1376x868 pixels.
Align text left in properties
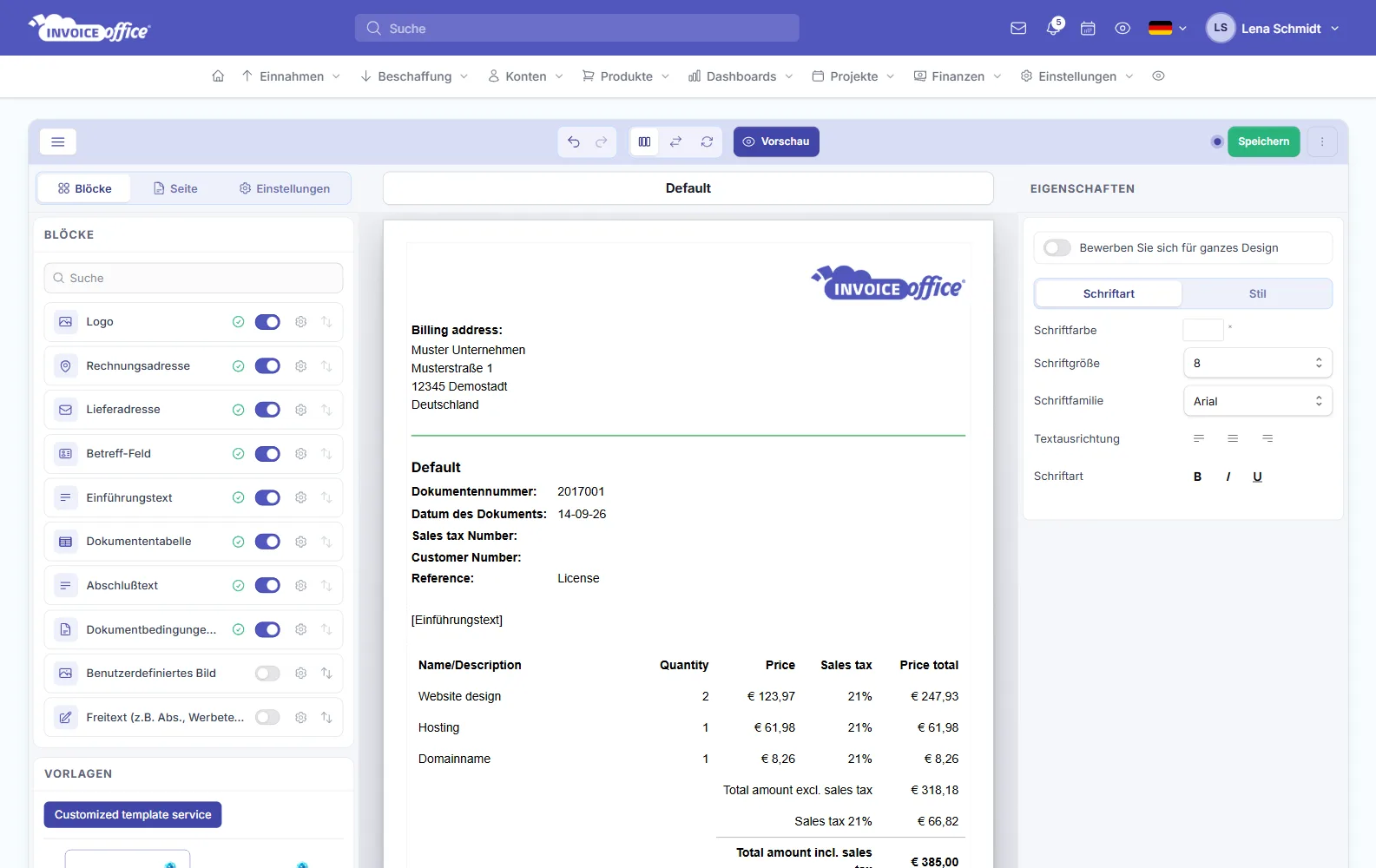click(x=1199, y=439)
